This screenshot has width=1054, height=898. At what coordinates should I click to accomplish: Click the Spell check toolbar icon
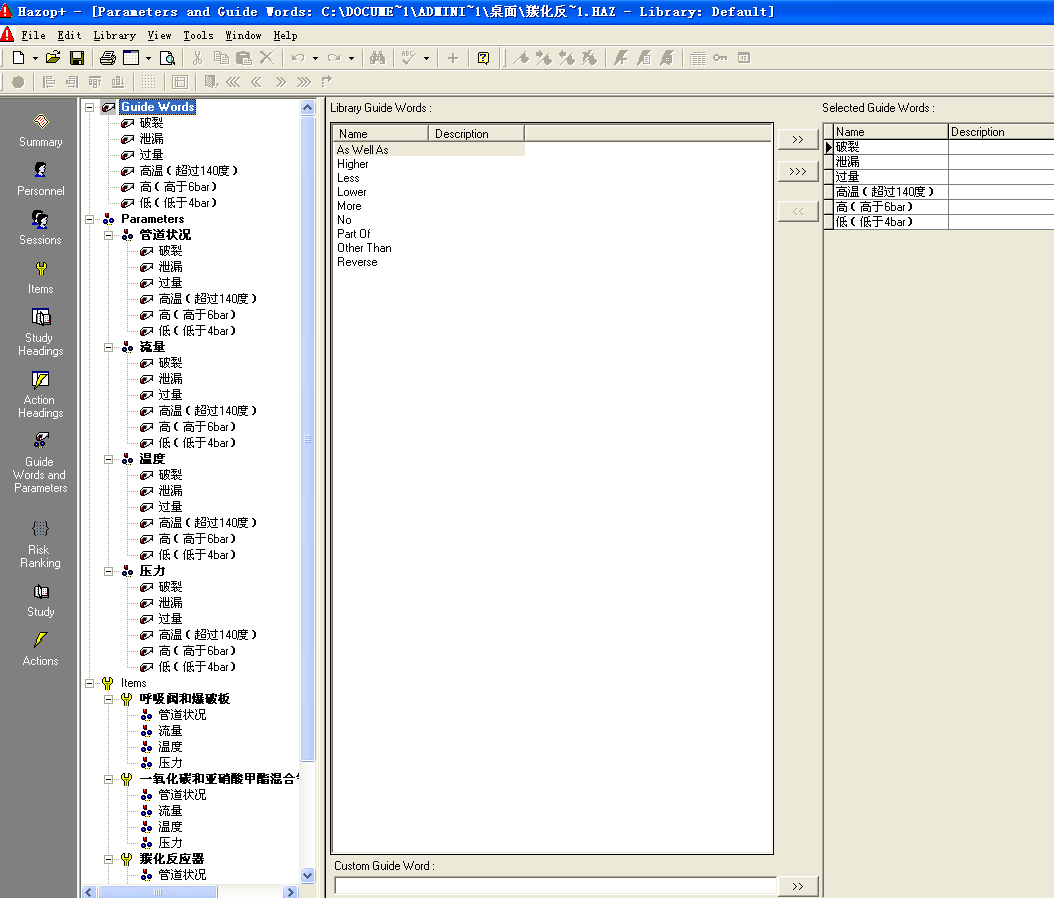coord(409,58)
